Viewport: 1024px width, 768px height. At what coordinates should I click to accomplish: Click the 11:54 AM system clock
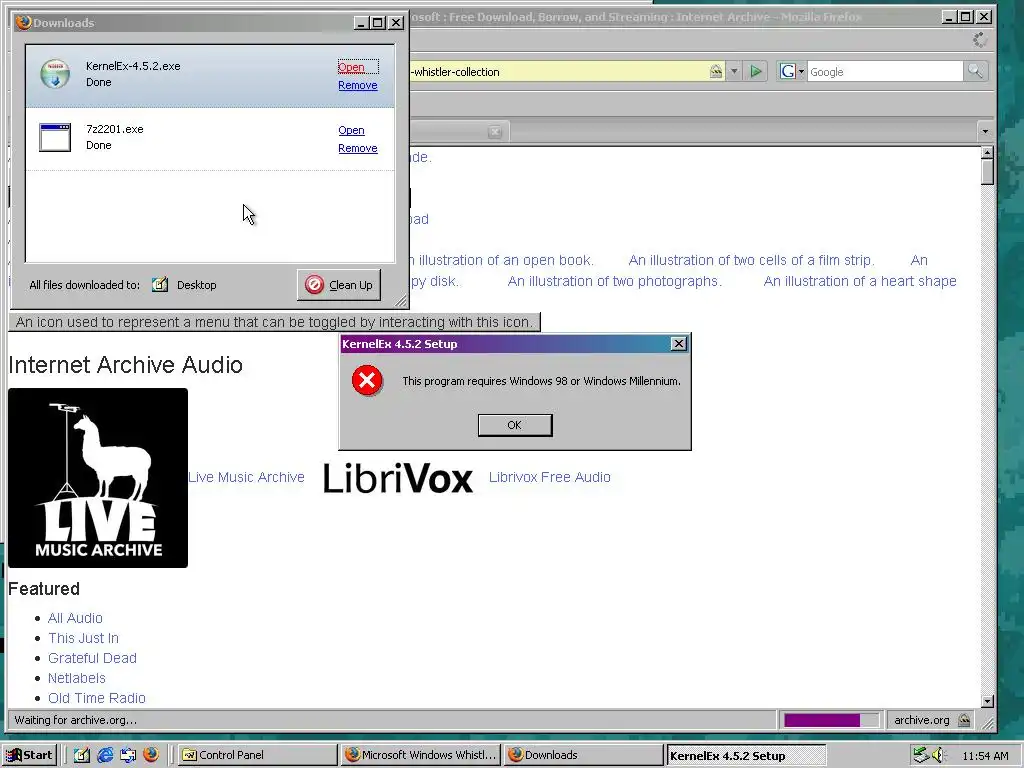coord(985,756)
